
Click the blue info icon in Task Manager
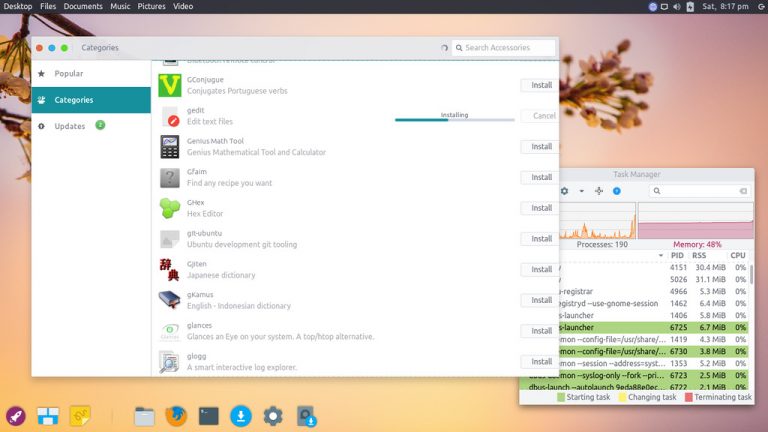tap(617, 191)
